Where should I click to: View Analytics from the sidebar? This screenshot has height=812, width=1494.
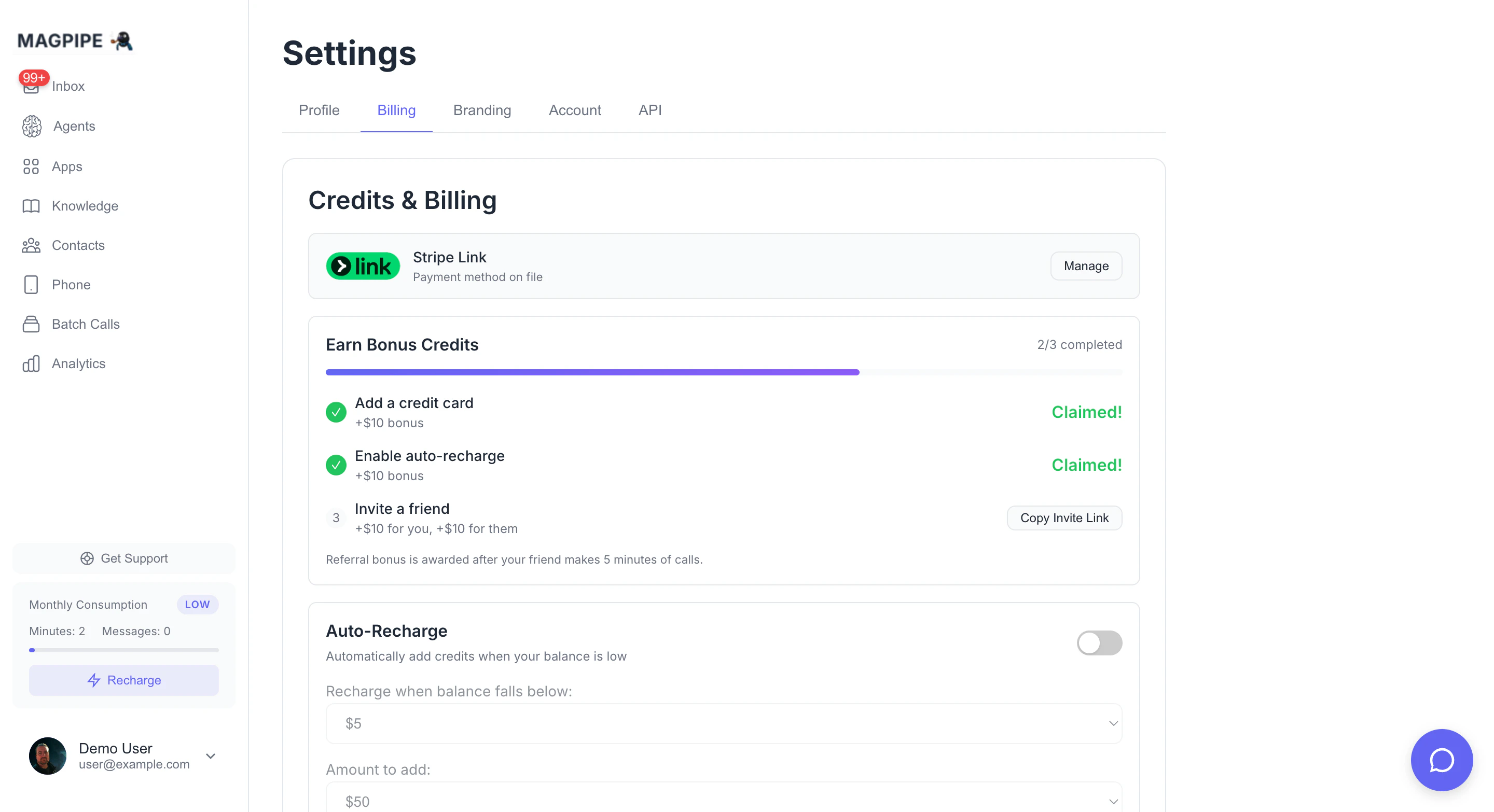pyautogui.click(x=79, y=363)
